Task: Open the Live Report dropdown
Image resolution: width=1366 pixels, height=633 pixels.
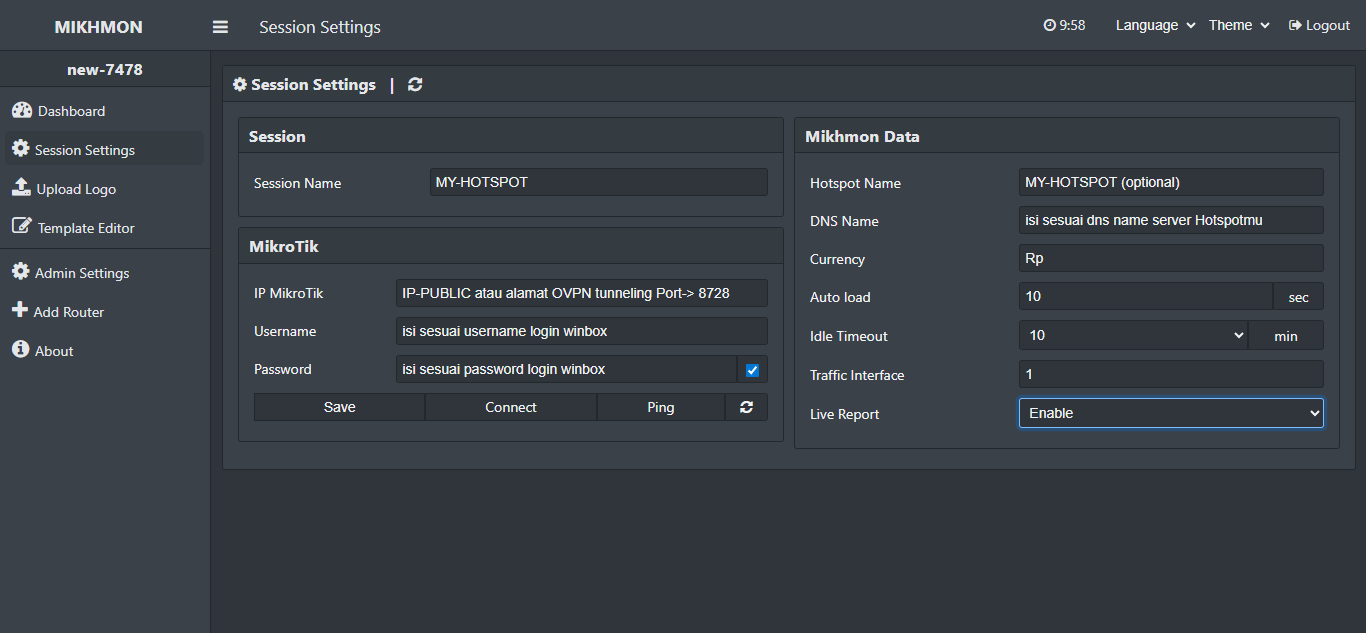Action: click(x=1170, y=413)
